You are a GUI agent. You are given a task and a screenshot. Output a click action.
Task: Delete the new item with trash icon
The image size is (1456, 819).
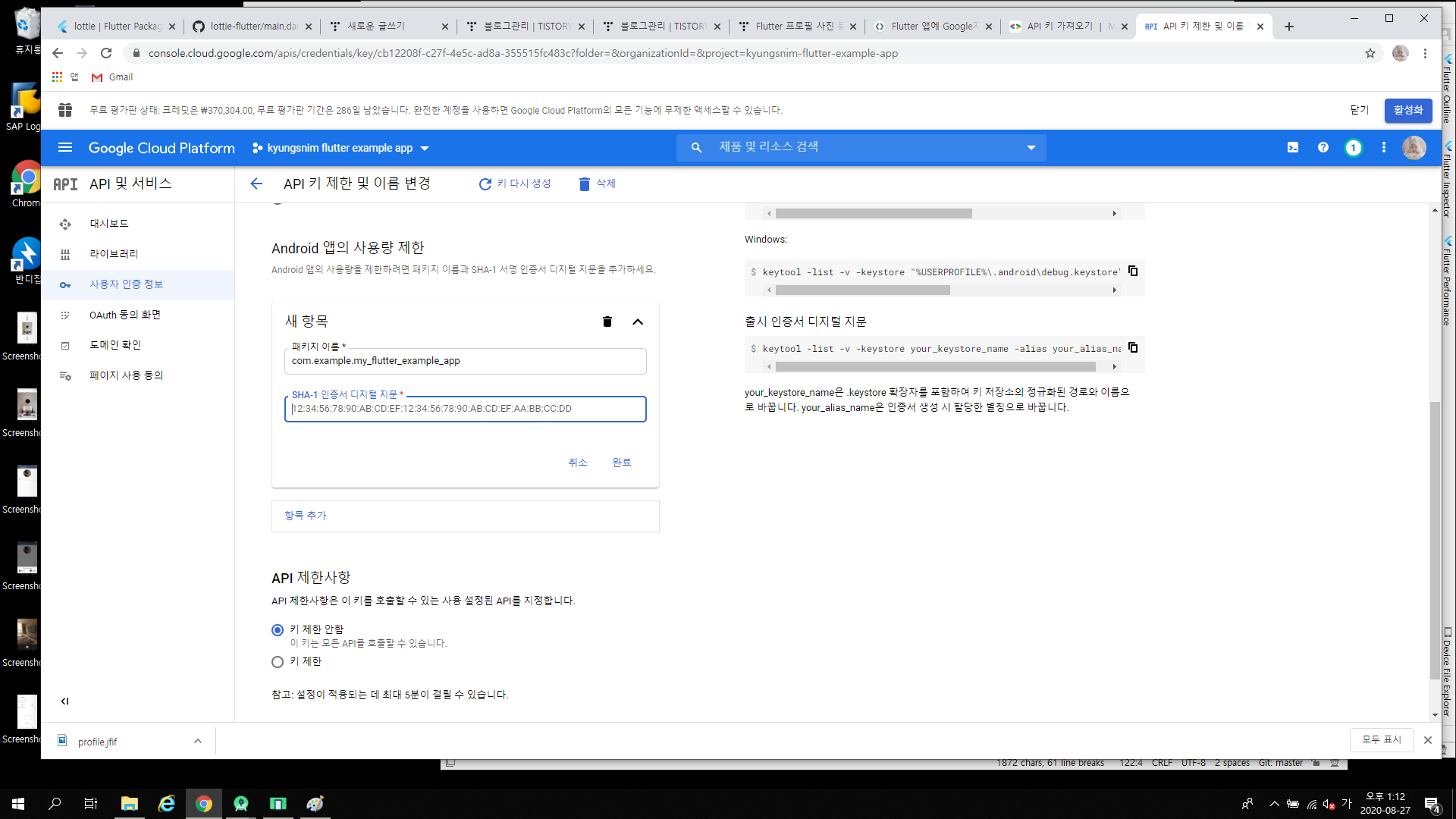[x=607, y=322]
